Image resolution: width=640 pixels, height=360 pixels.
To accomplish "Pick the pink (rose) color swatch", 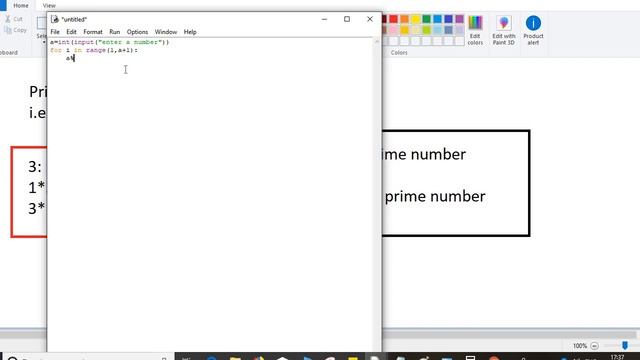I will [x=393, y=30].
